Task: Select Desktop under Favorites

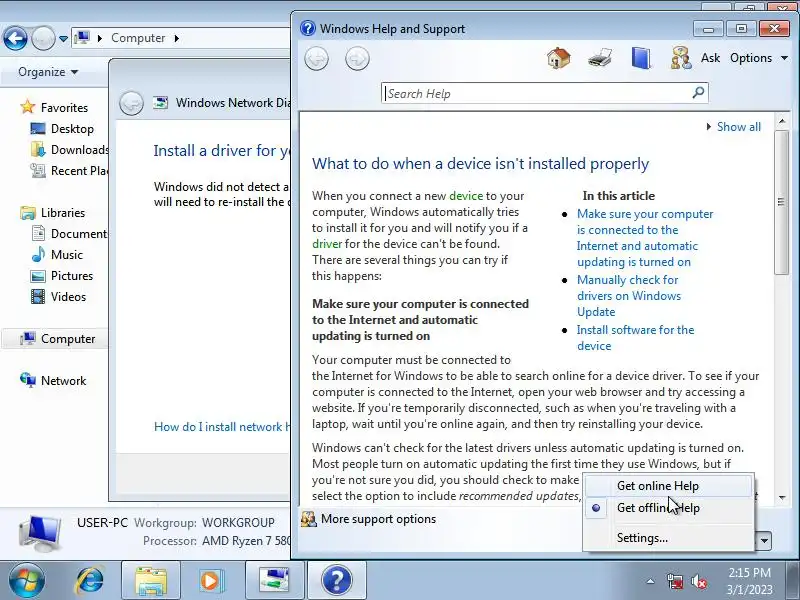Action: [72, 129]
